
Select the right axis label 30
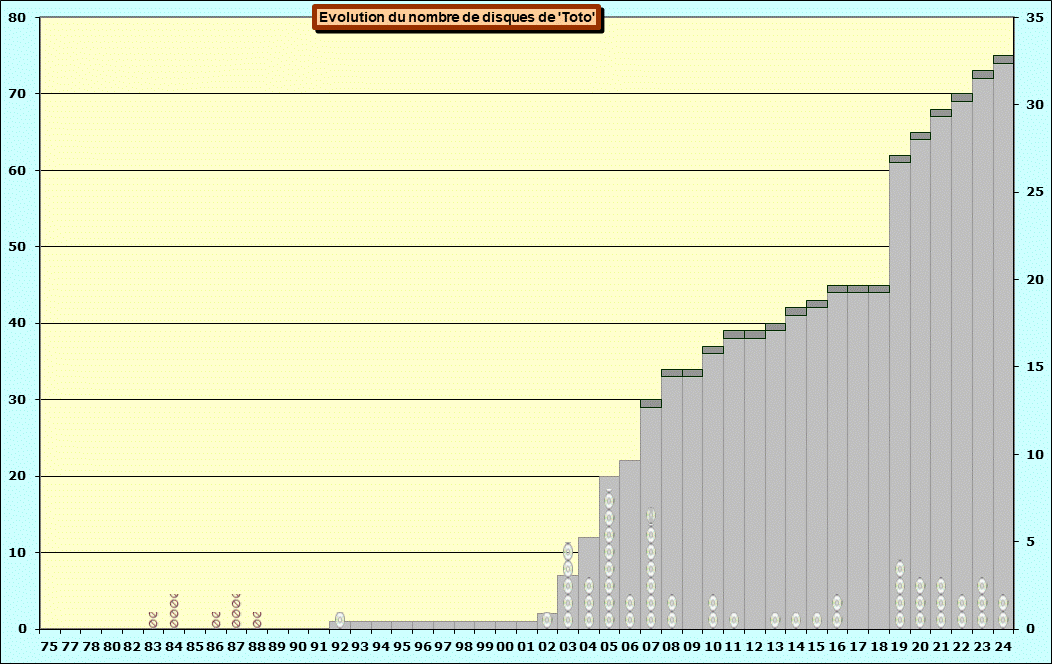coord(1035,105)
